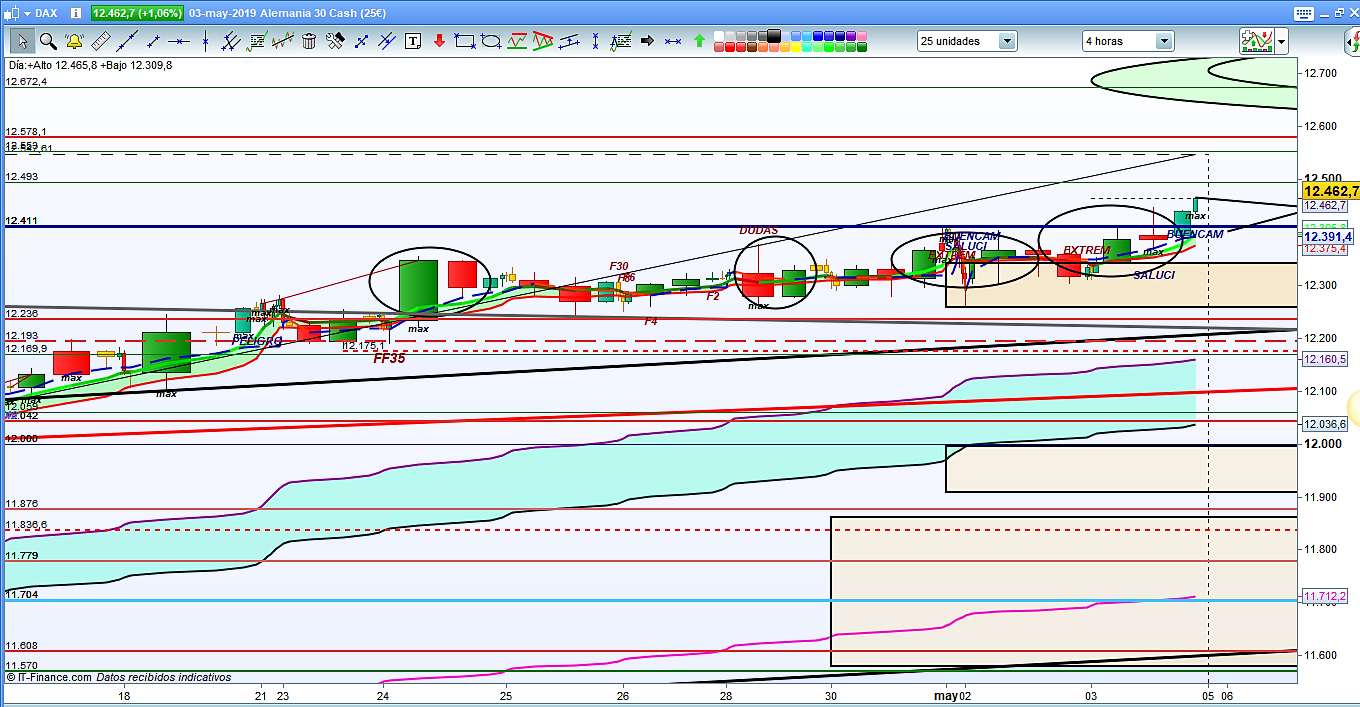Click the info button beside DAX
Viewport: 1360px width, 707px height.
pos(75,13)
